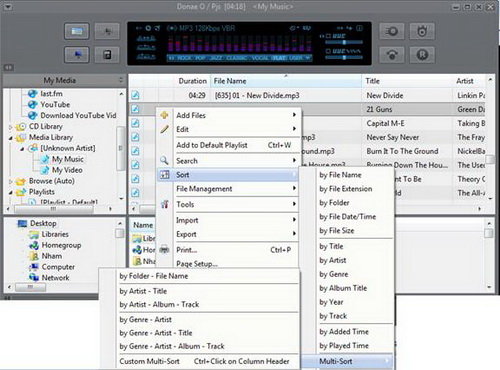
Task: Click the sort icon beside Sort entry
Action: 165,174
